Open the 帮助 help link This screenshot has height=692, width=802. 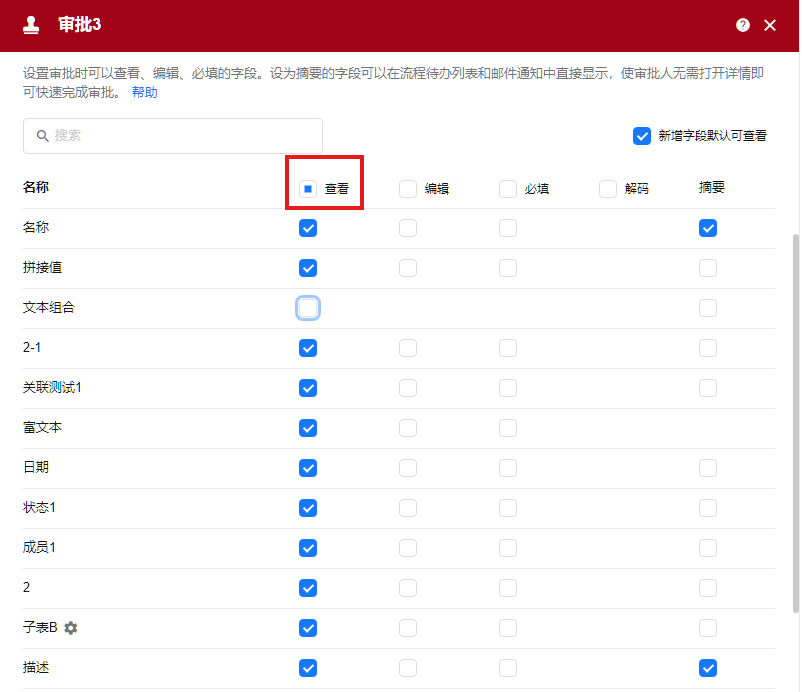[x=145, y=93]
